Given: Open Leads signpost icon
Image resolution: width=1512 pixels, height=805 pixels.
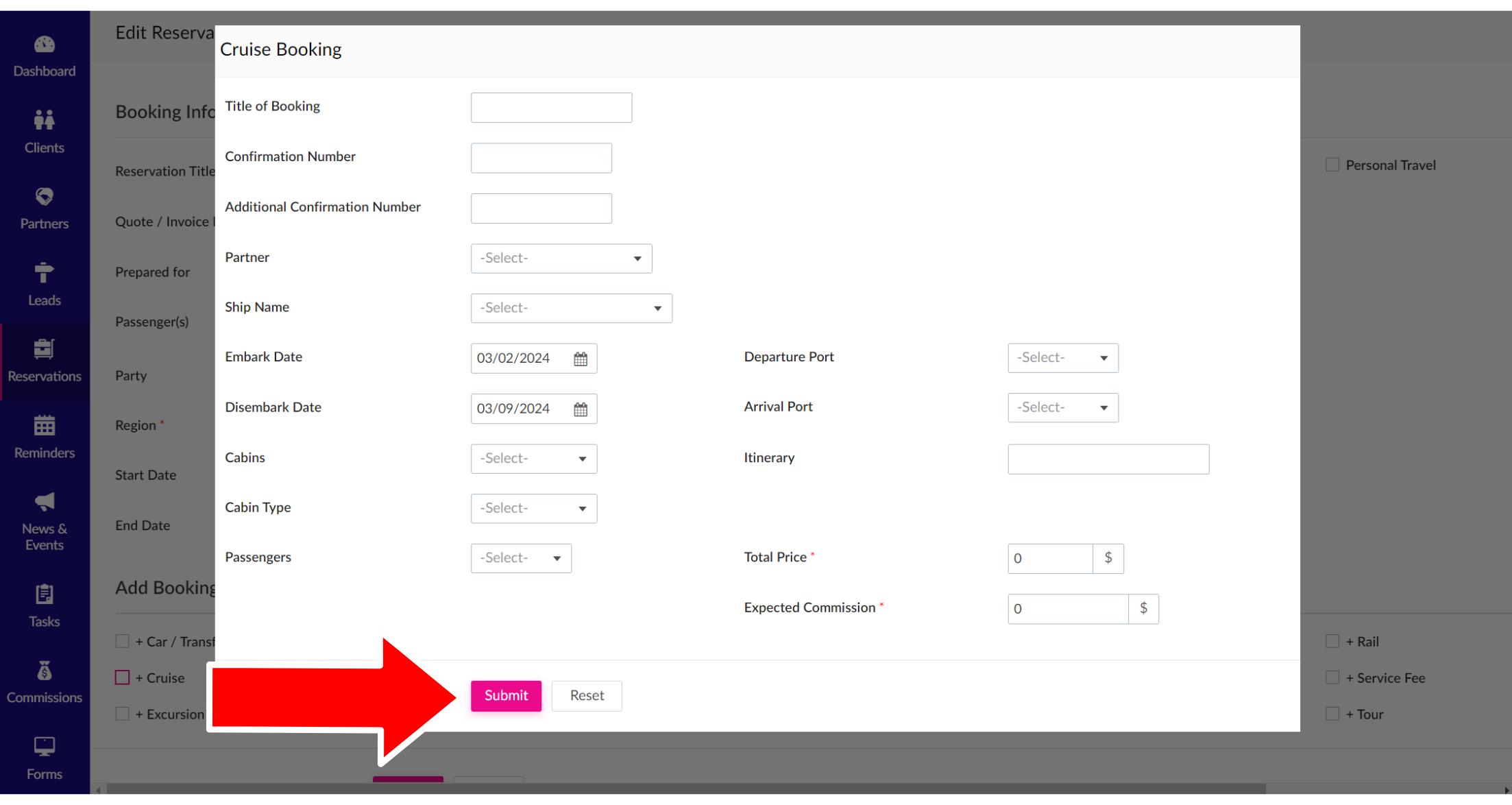Looking at the screenshot, I should pos(45,274).
